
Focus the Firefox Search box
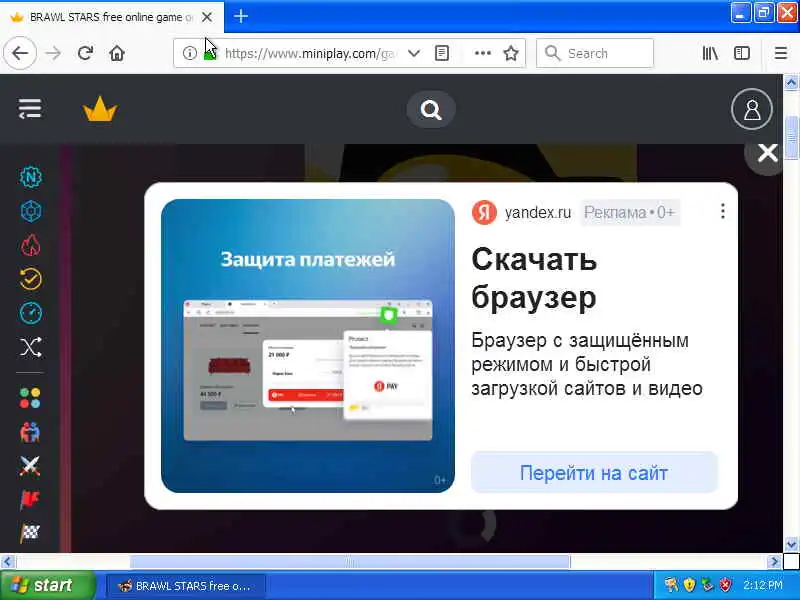point(595,53)
